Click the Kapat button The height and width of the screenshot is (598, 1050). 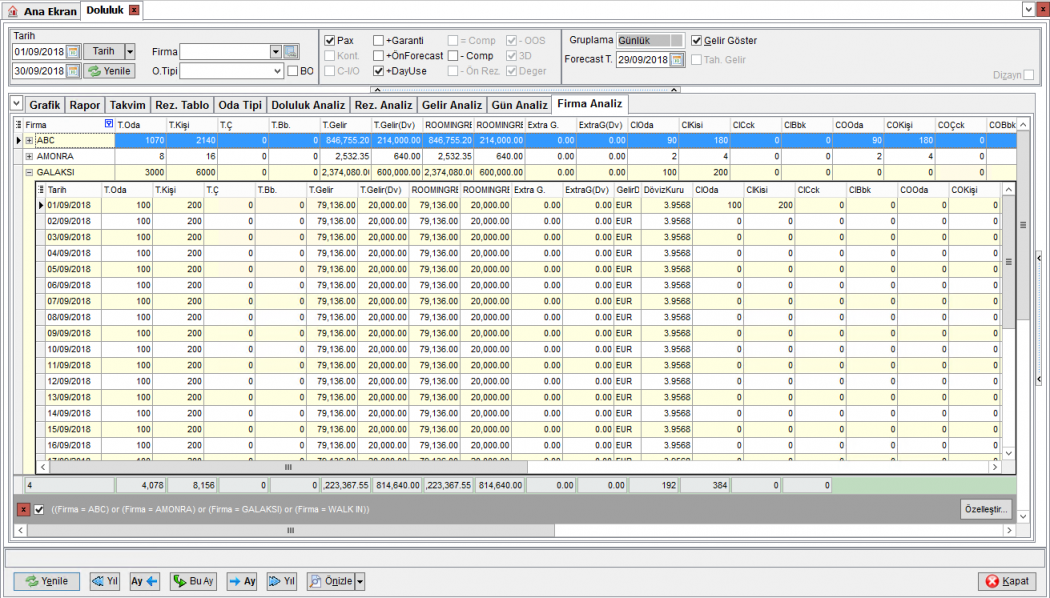[1008, 581]
